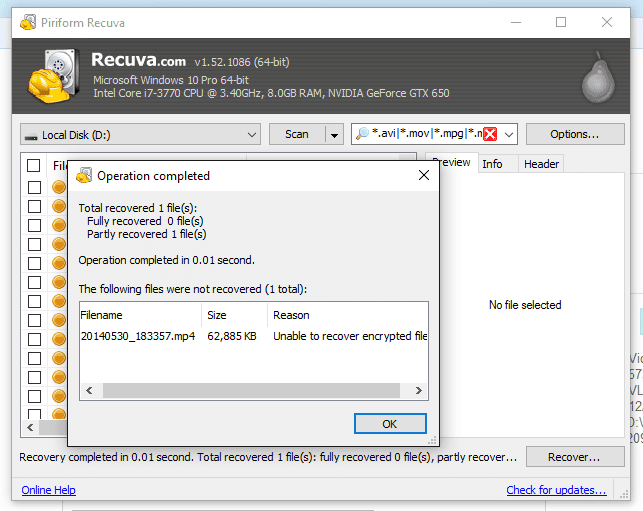Screen dimensions: 643x511
Task: Close the Operation completed dialog
Action: click(x=424, y=176)
